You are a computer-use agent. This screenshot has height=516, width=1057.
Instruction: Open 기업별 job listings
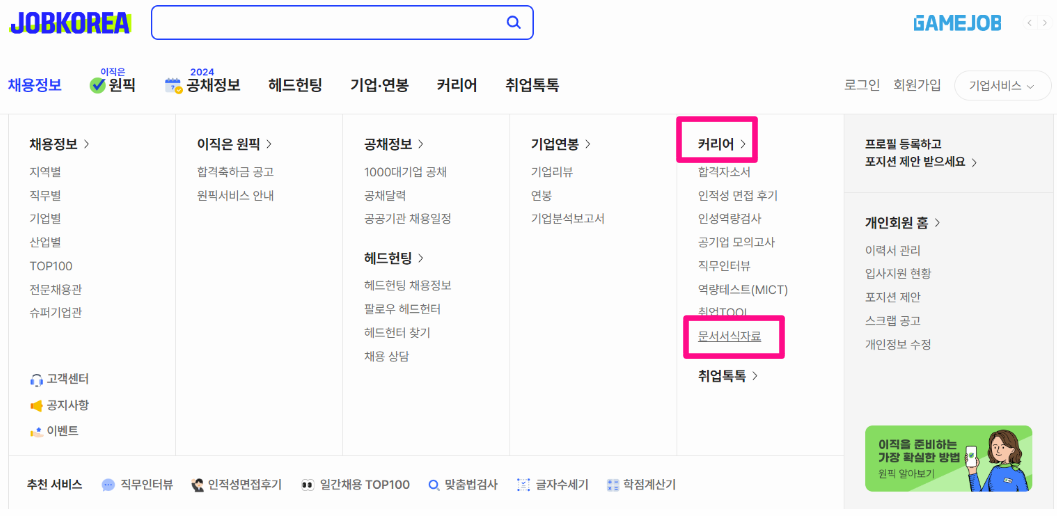click(45, 219)
